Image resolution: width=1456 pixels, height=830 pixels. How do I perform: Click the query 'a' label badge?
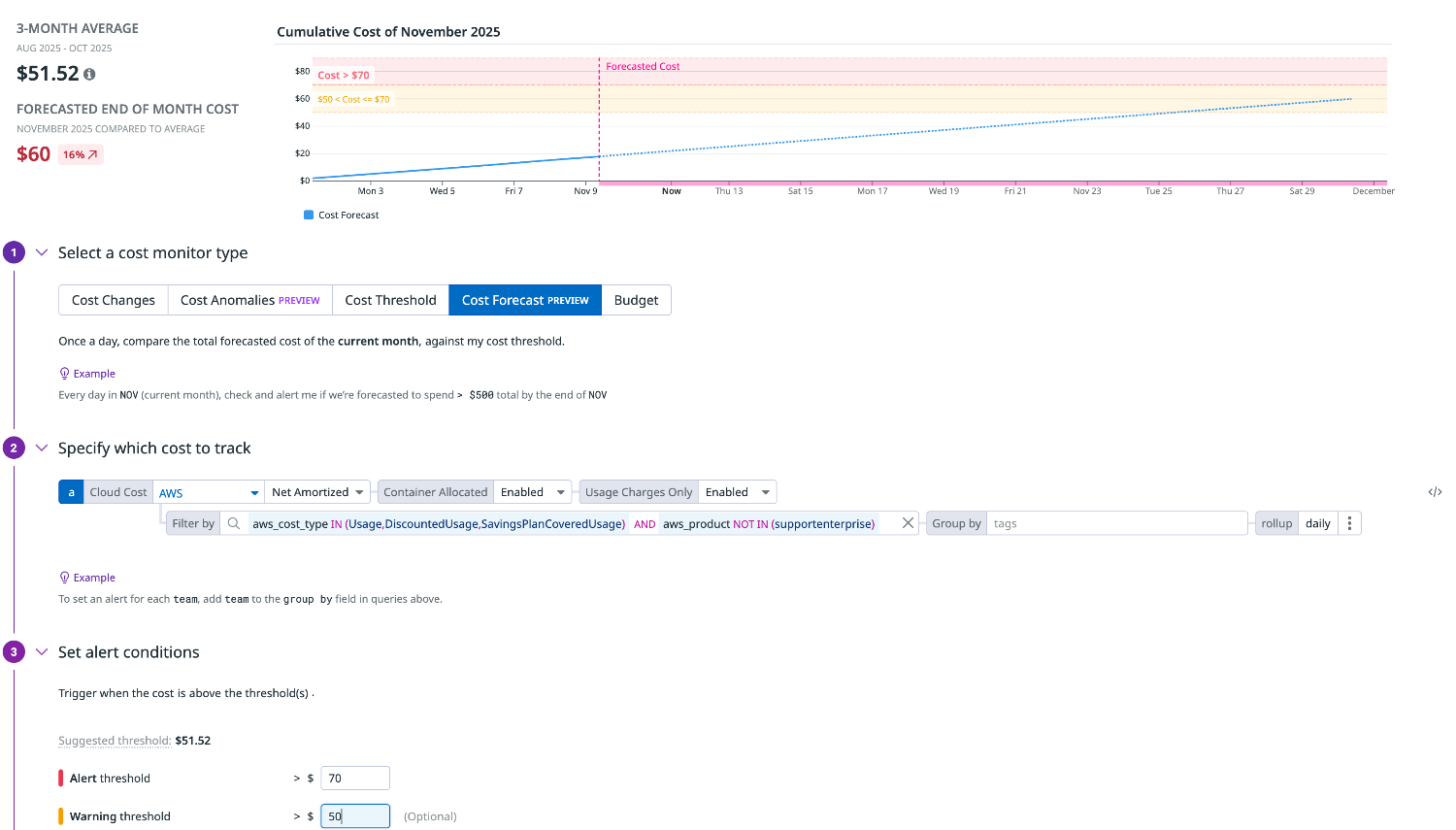[x=71, y=492]
